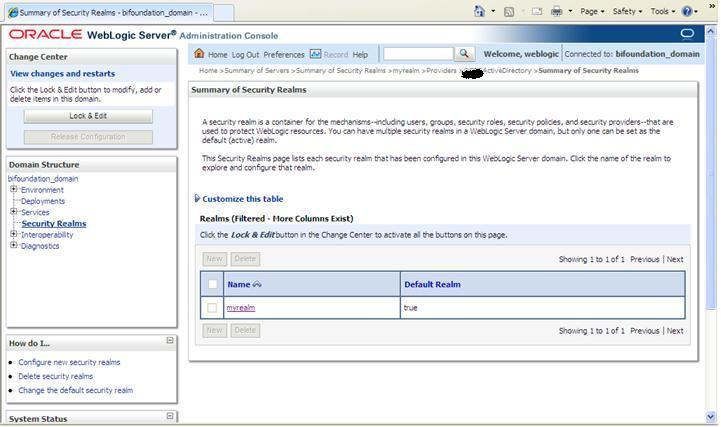The image size is (721, 427).
Task: Click myrealm breadcrumb link
Action: pos(406,70)
